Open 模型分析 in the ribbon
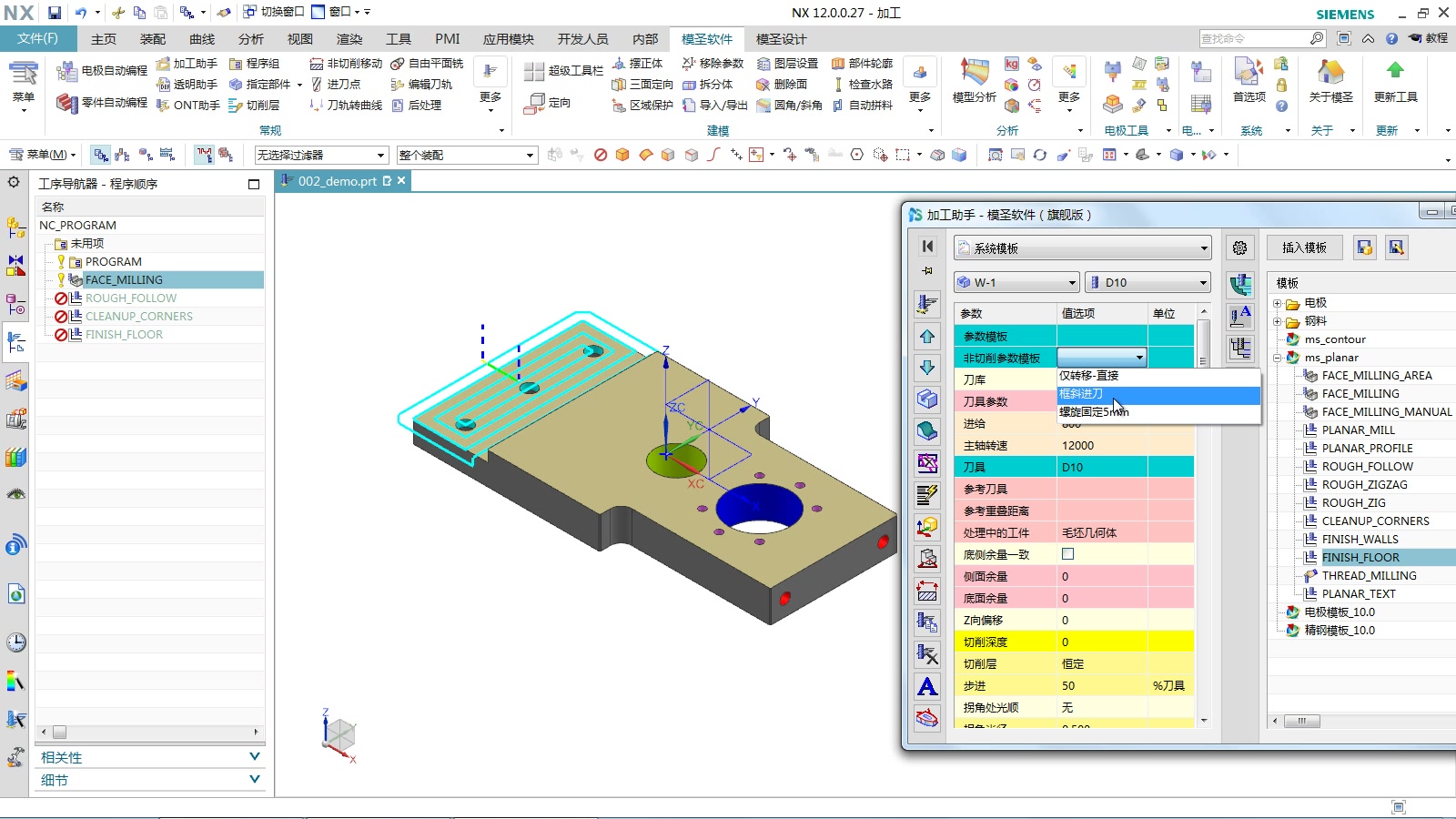The width and height of the screenshot is (1456, 819). click(x=974, y=80)
